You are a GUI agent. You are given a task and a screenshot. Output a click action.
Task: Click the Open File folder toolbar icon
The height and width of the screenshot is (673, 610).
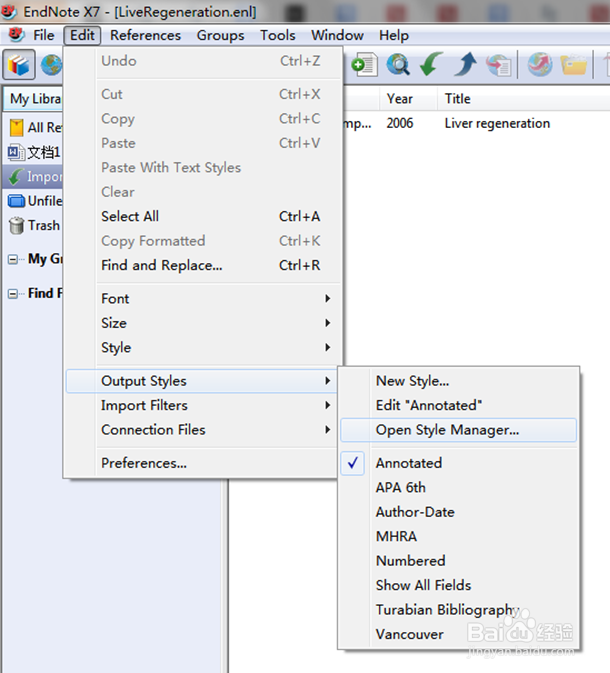tap(574, 65)
